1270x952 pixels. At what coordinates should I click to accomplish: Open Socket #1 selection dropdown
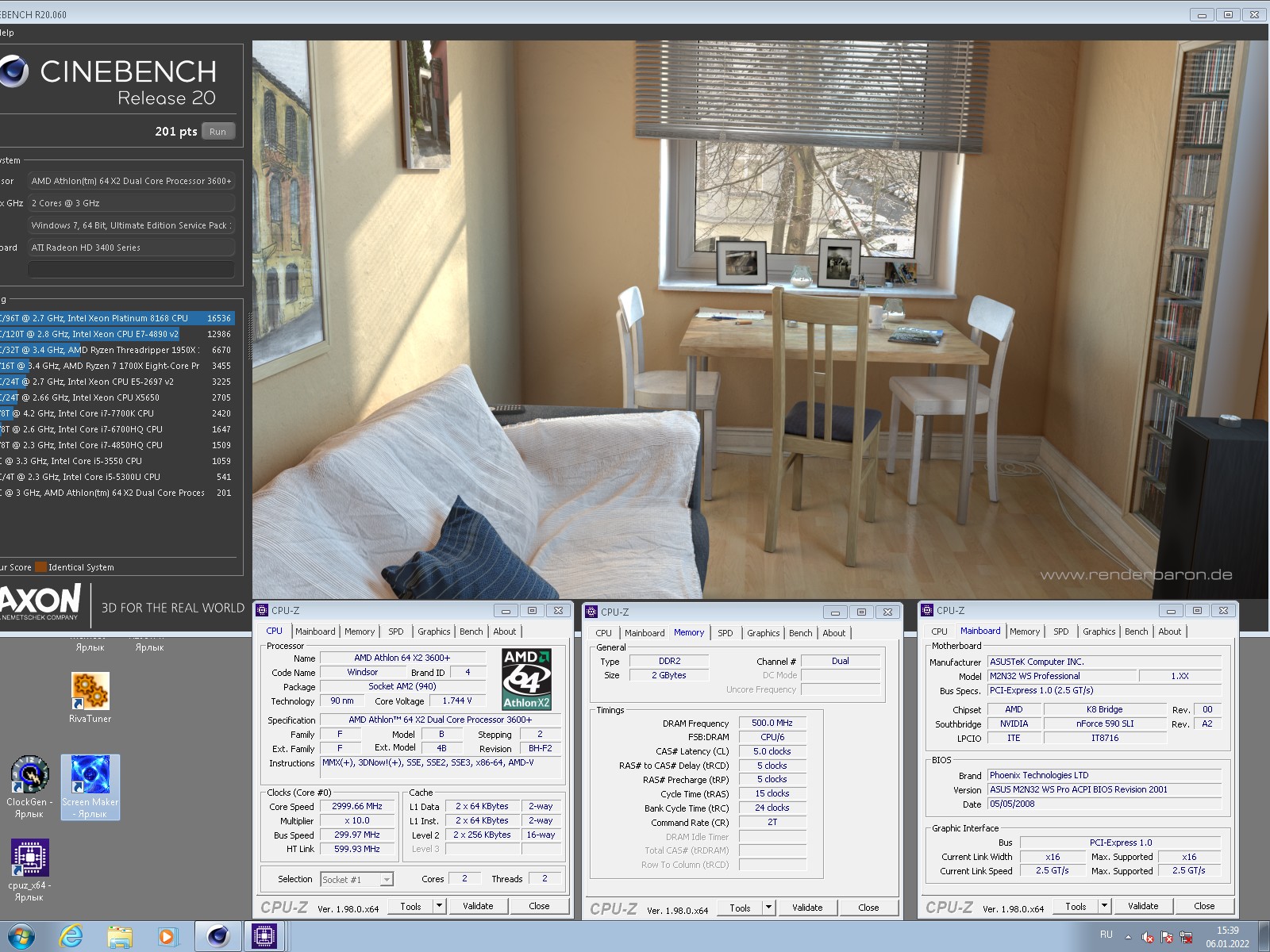point(356,879)
